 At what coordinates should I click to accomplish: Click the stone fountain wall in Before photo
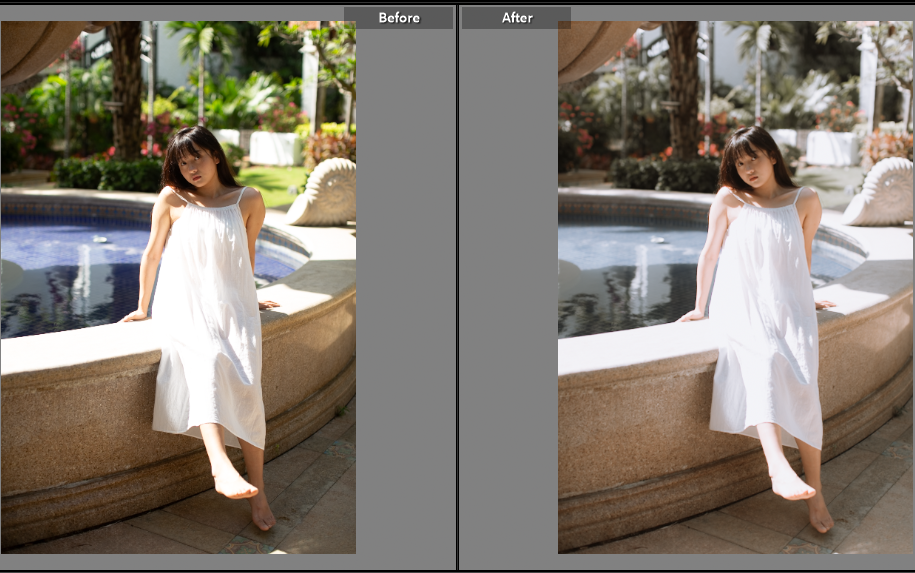point(80,420)
